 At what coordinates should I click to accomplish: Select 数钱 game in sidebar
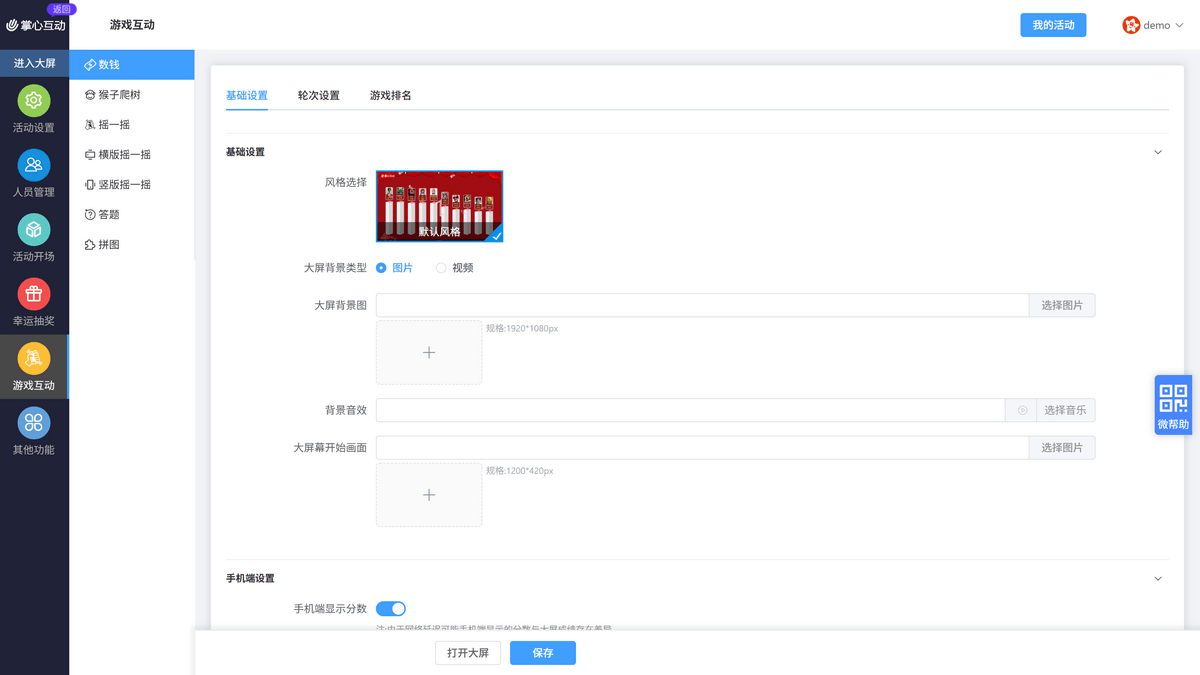coord(132,64)
